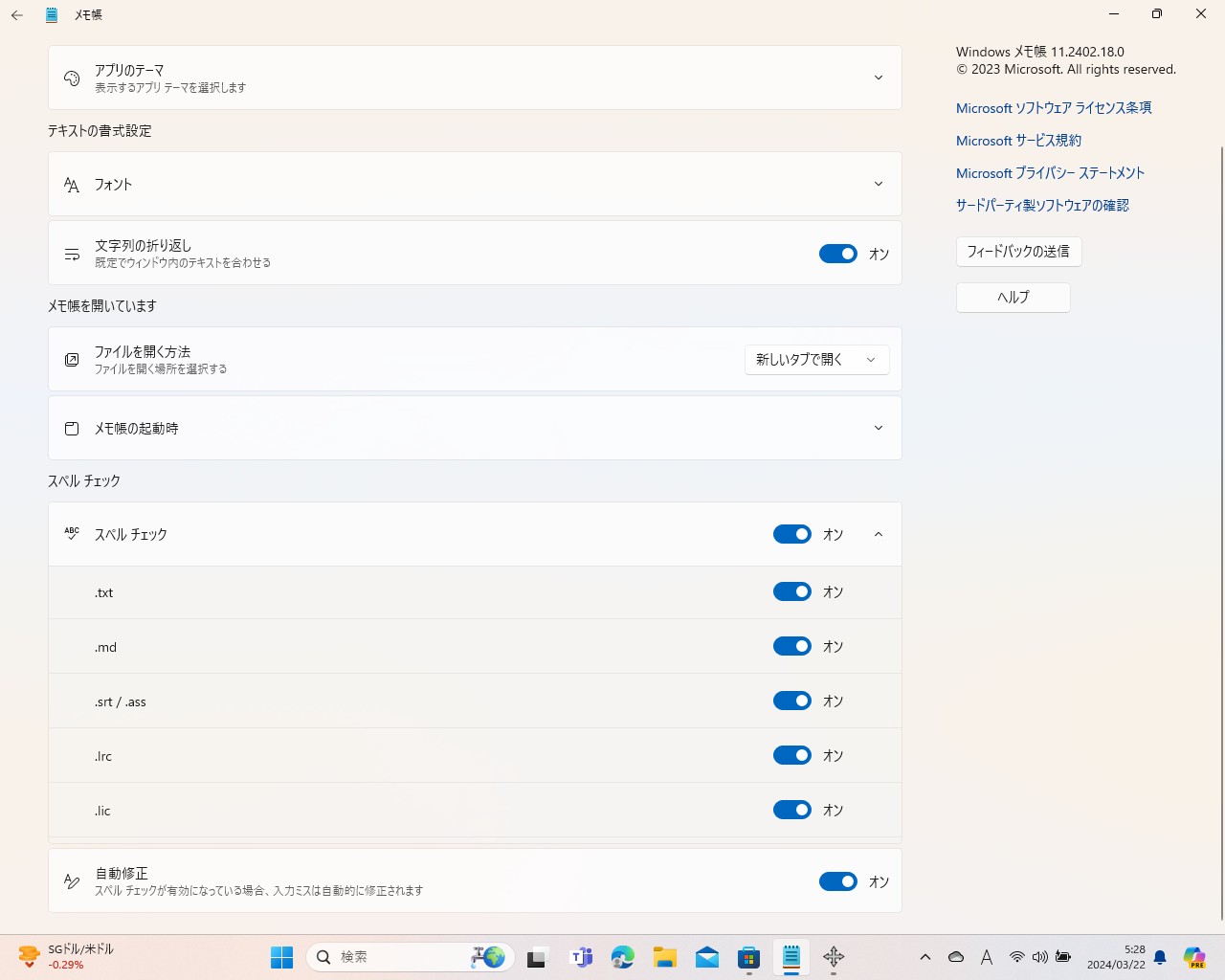Viewport: 1225px width, 980px height.
Task: Click the ABC icon beside スペル チェック
Action: (72, 534)
